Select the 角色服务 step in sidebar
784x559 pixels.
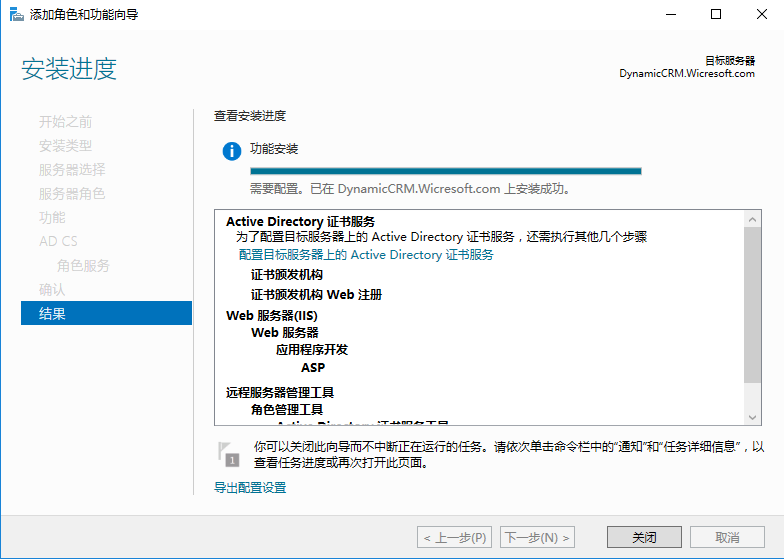pos(83,266)
